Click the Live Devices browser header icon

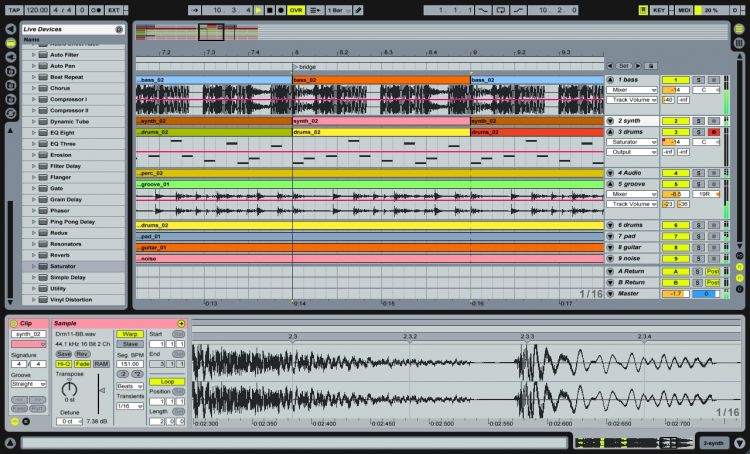coord(119,29)
